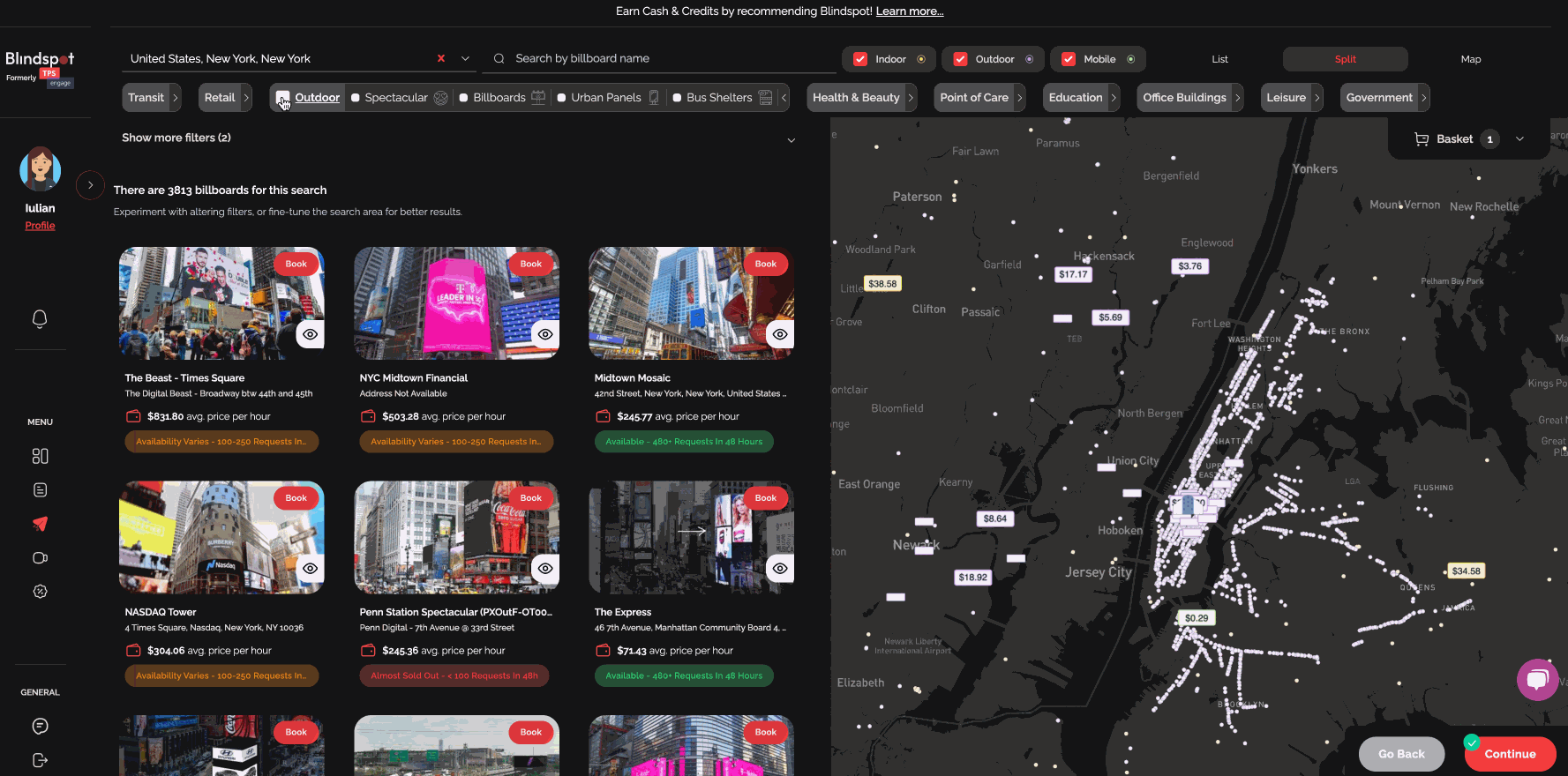Expand the Education filter group

coord(1114,98)
